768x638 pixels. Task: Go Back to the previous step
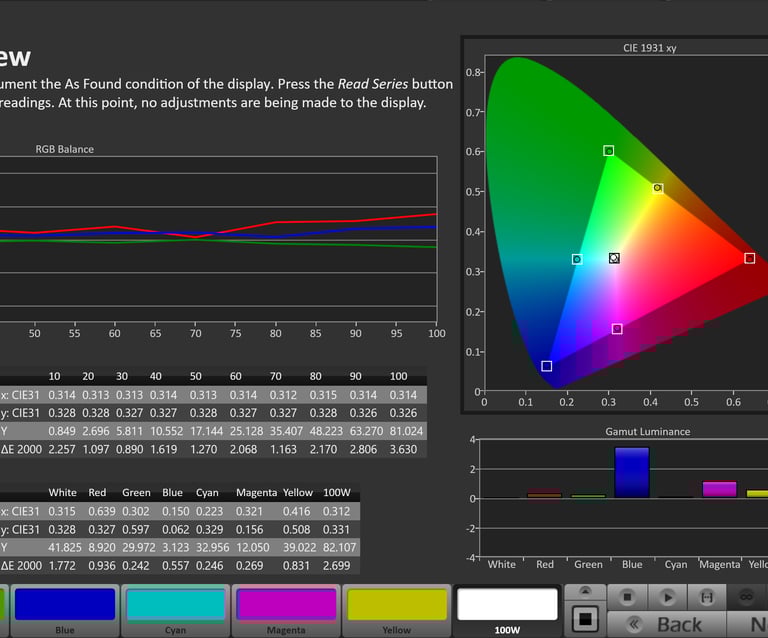click(x=666, y=625)
